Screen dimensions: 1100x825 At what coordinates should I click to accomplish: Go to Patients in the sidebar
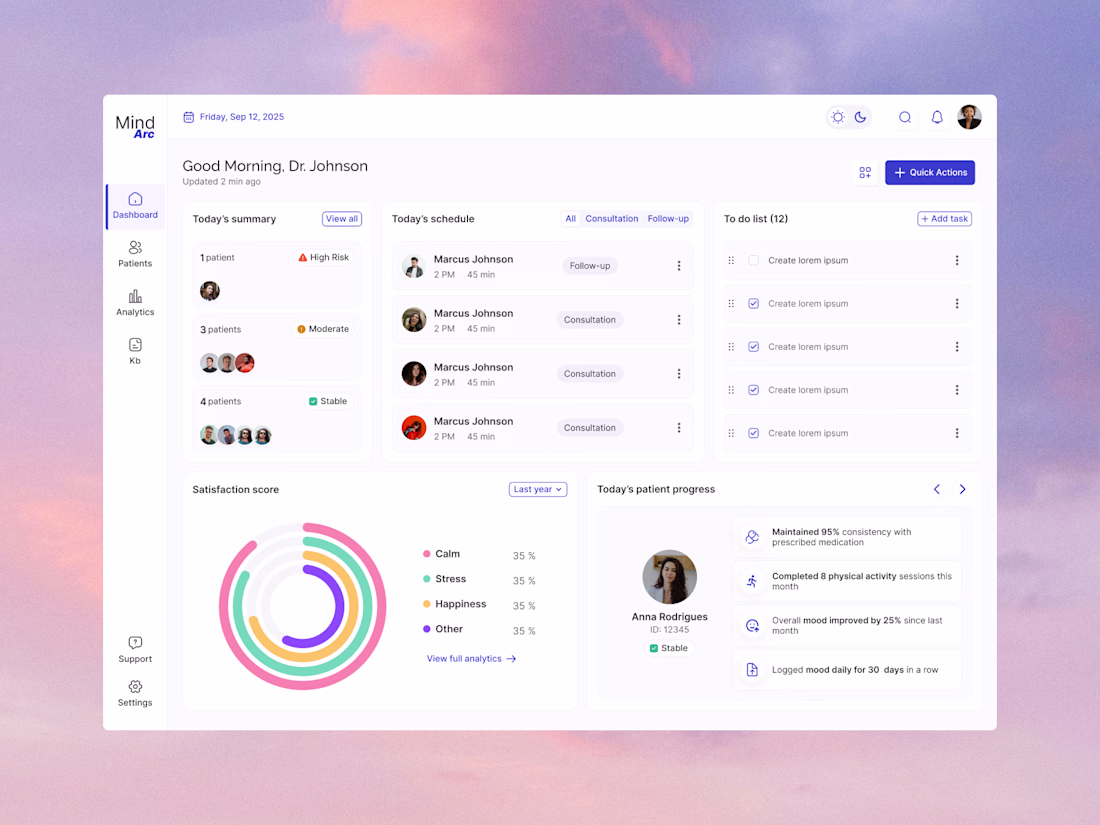pyautogui.click(x=135, y=254)
